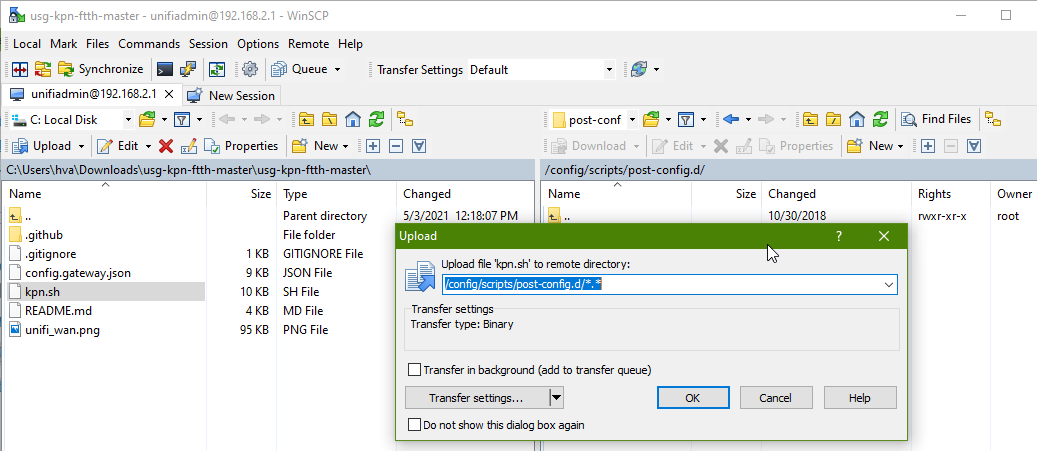Select config.gateway.json in the local panel
The image size is (1037, 451).
point(78,272)
